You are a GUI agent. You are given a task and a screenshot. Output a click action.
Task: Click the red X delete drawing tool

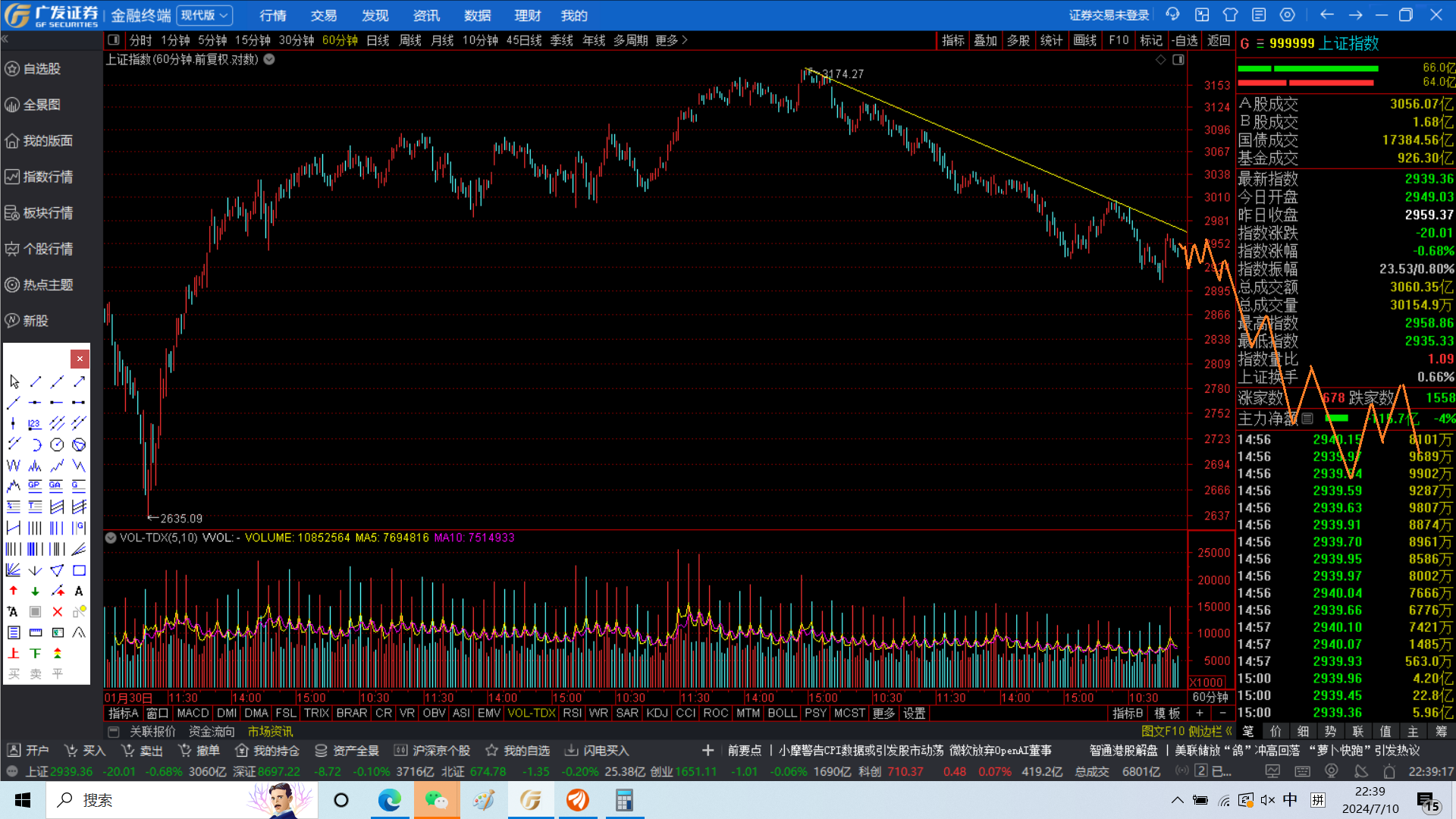point(58,611)
